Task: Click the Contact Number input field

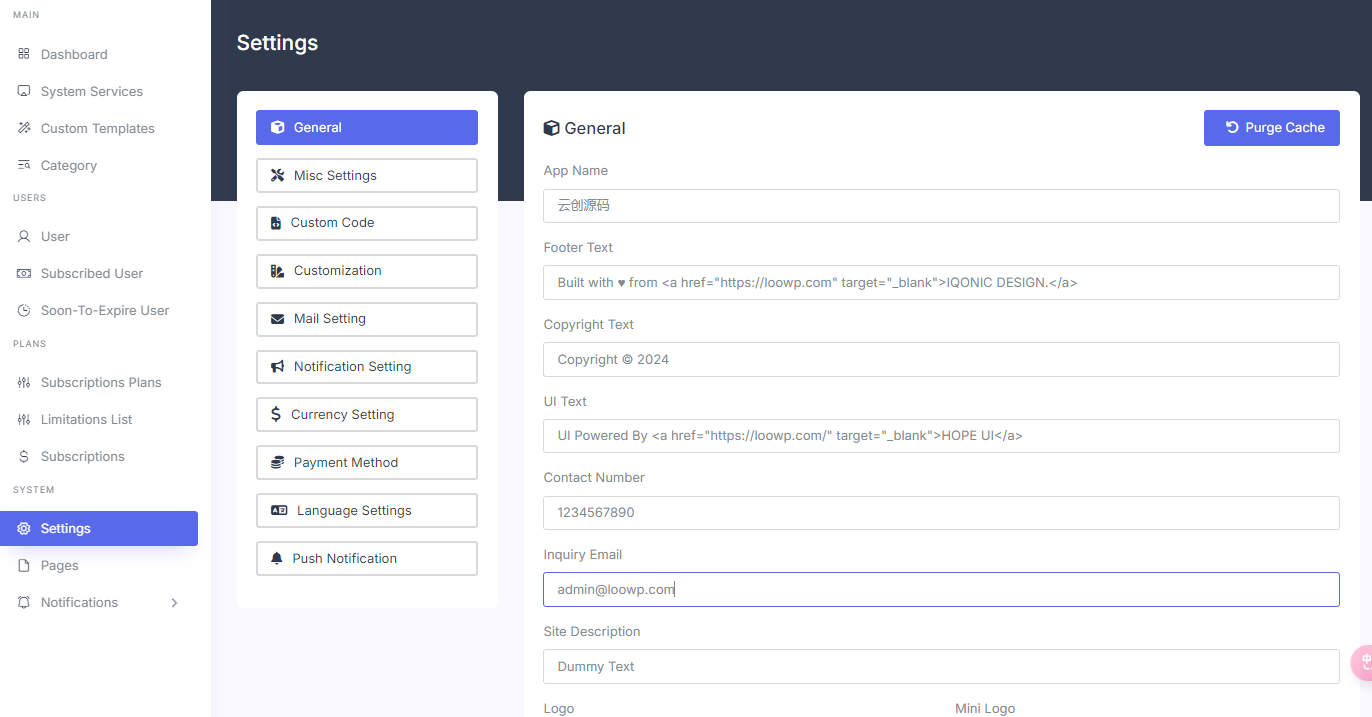Action: pos(941,513)
